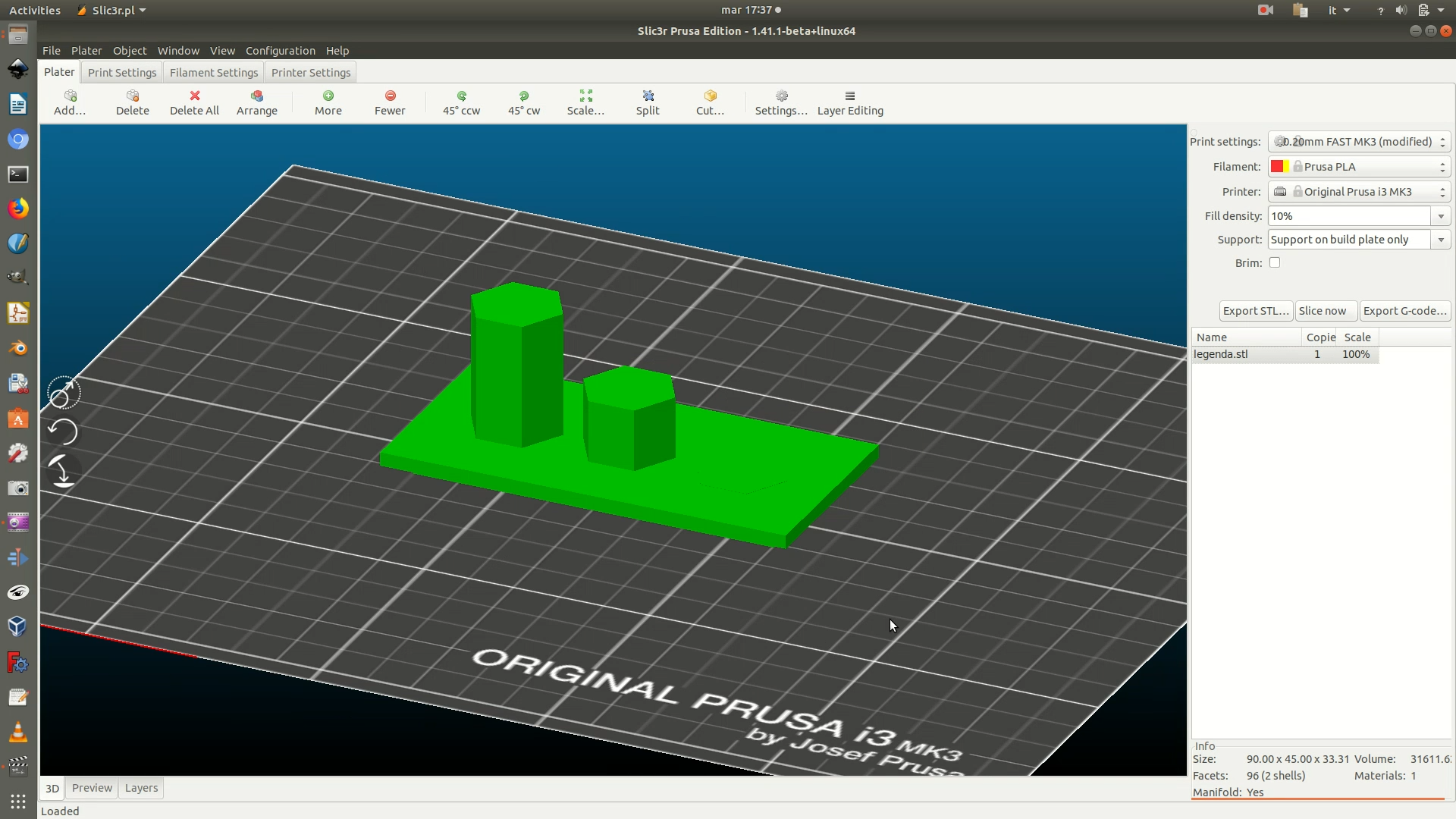Image resolution: width=1456 pixels, height=819 pixels.
Task: Select the place-on-face gizmo
Action: [x=63, y=471]
